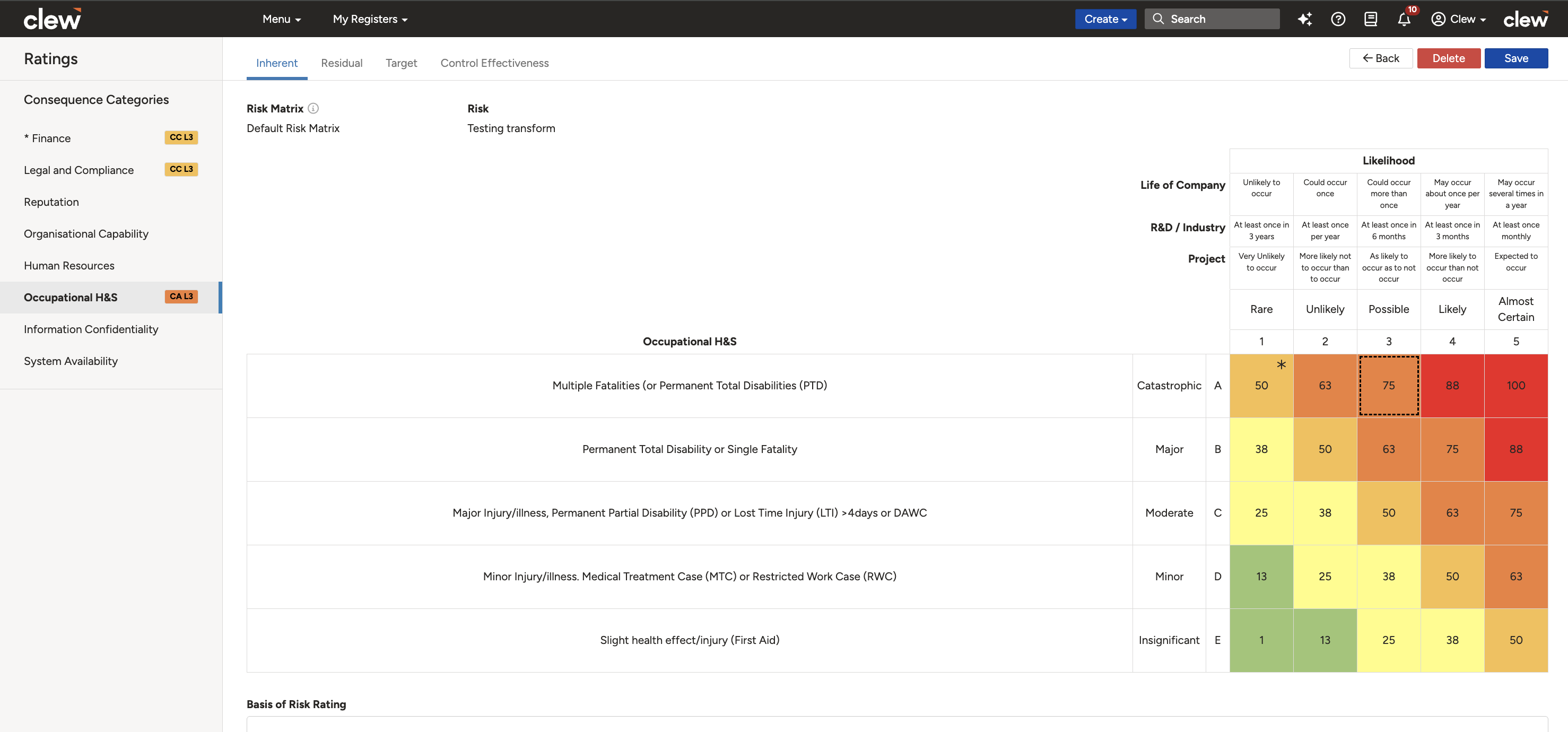Expand the Menu dropdown
Screen dimensions: 1568x732
click(282, 19)
